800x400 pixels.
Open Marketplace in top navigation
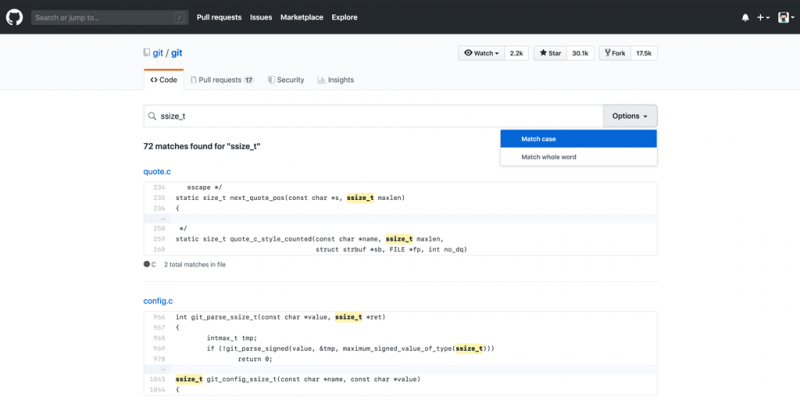(x=302, y=17)
